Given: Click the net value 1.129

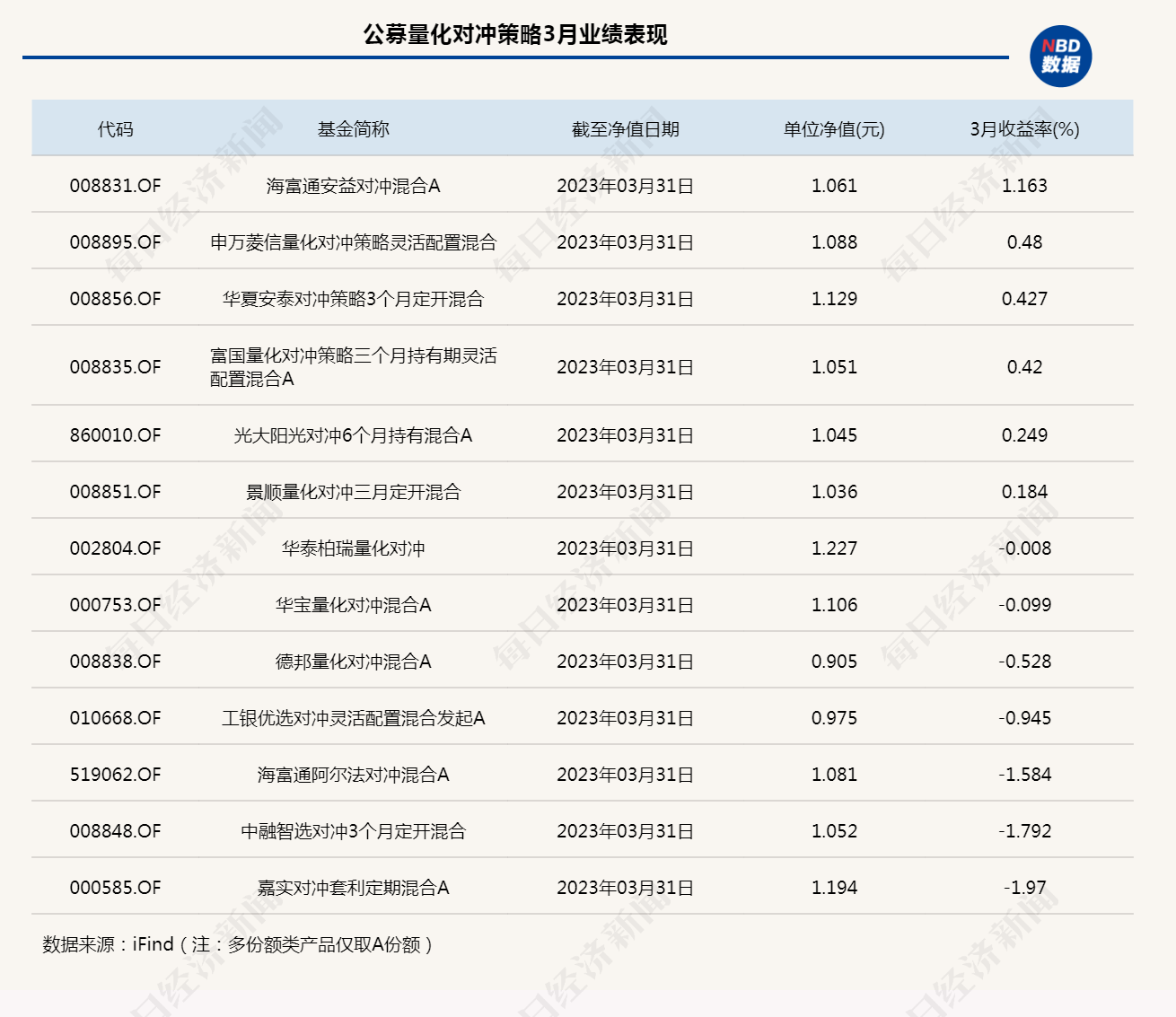Looking at the screenshot, I should (834, 299).
